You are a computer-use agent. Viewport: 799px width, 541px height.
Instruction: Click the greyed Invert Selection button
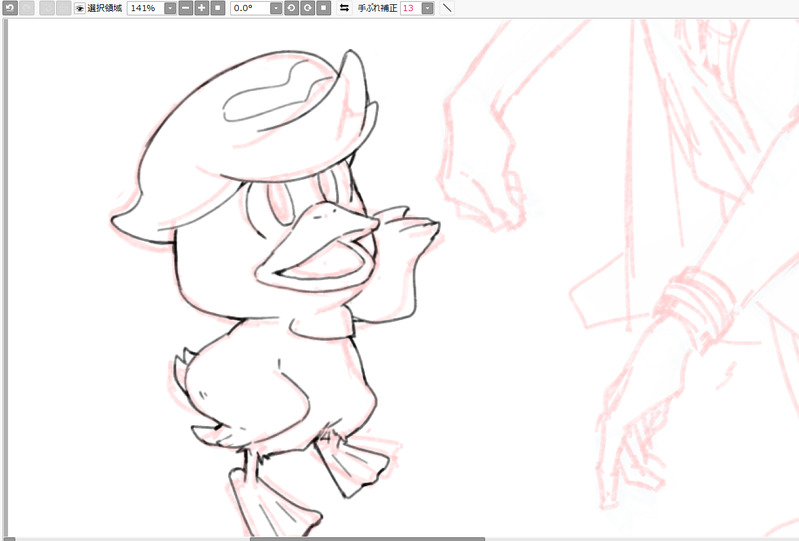tap(63, 8)
